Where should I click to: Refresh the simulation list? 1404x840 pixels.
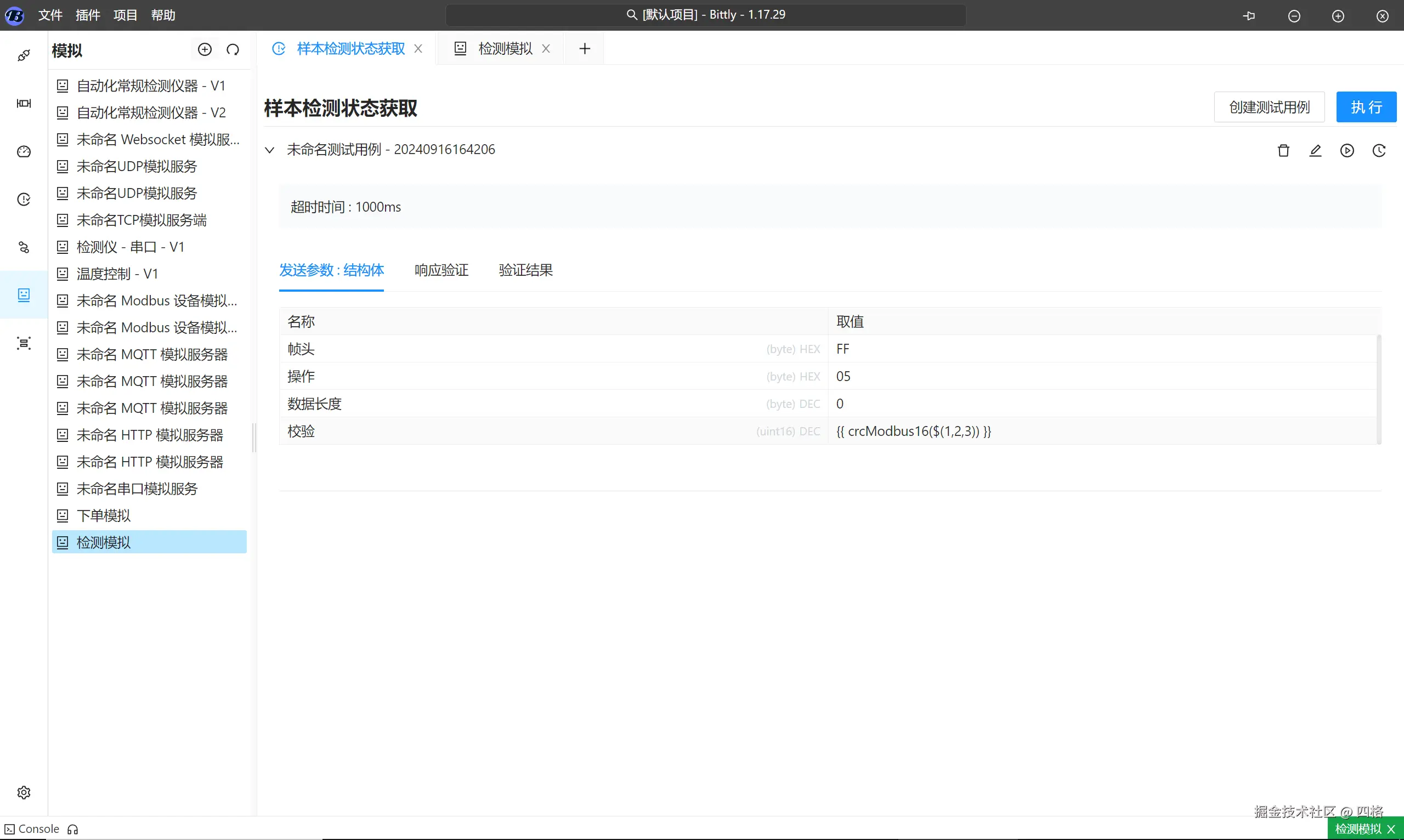coord(233,50)
